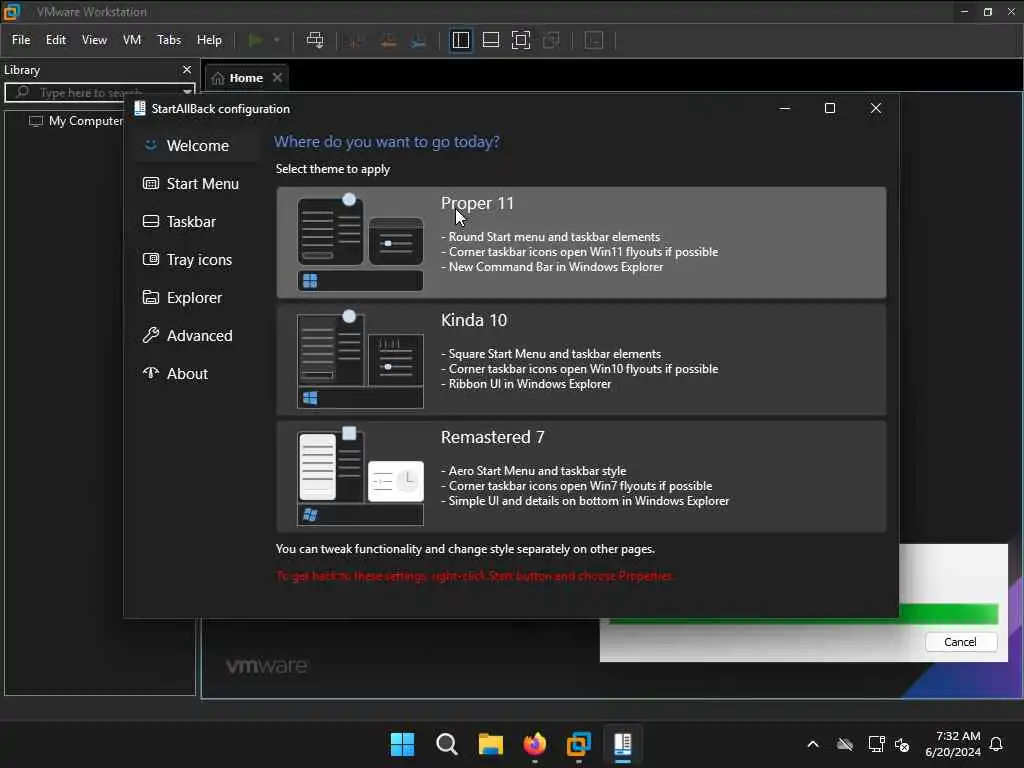This screenshot has height=768, width=1024.
Task: Click StartAllBack taskbar icon
Action: 622,744
